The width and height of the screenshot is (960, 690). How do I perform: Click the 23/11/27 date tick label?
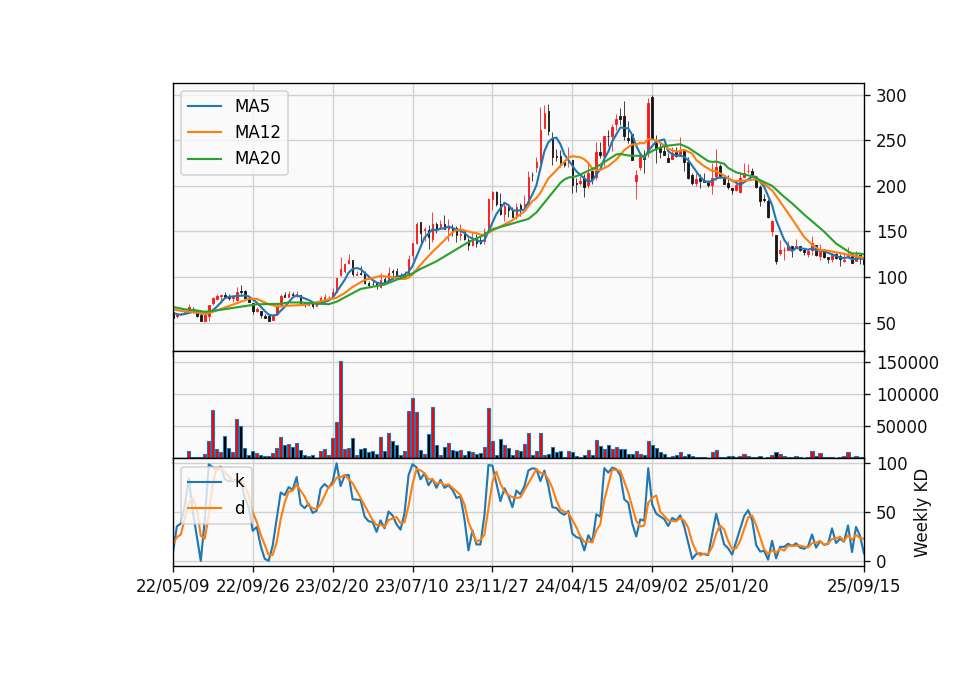[492, 586]
